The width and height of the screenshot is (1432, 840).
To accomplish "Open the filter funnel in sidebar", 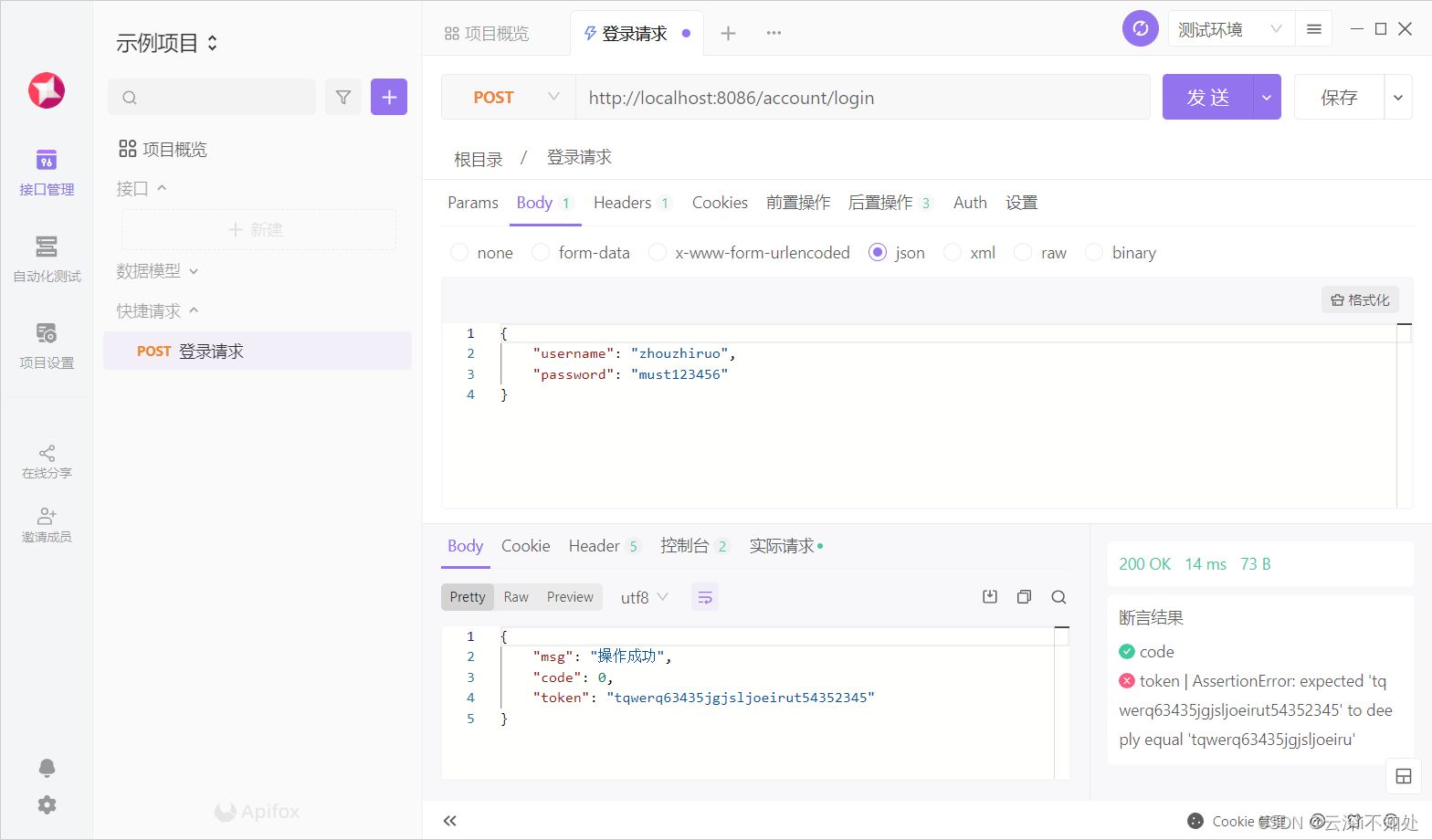I will point(343,97).
